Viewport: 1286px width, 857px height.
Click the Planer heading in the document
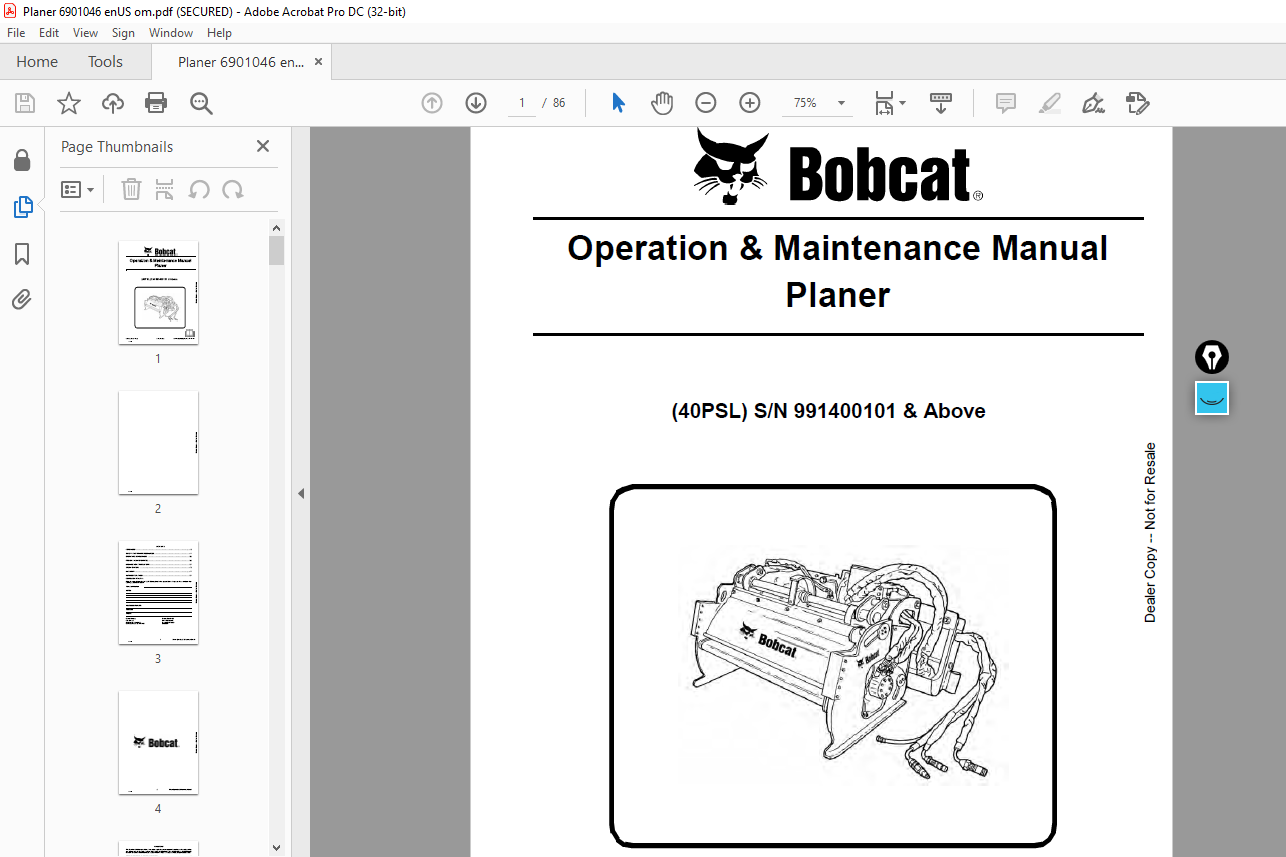(837, 295)
